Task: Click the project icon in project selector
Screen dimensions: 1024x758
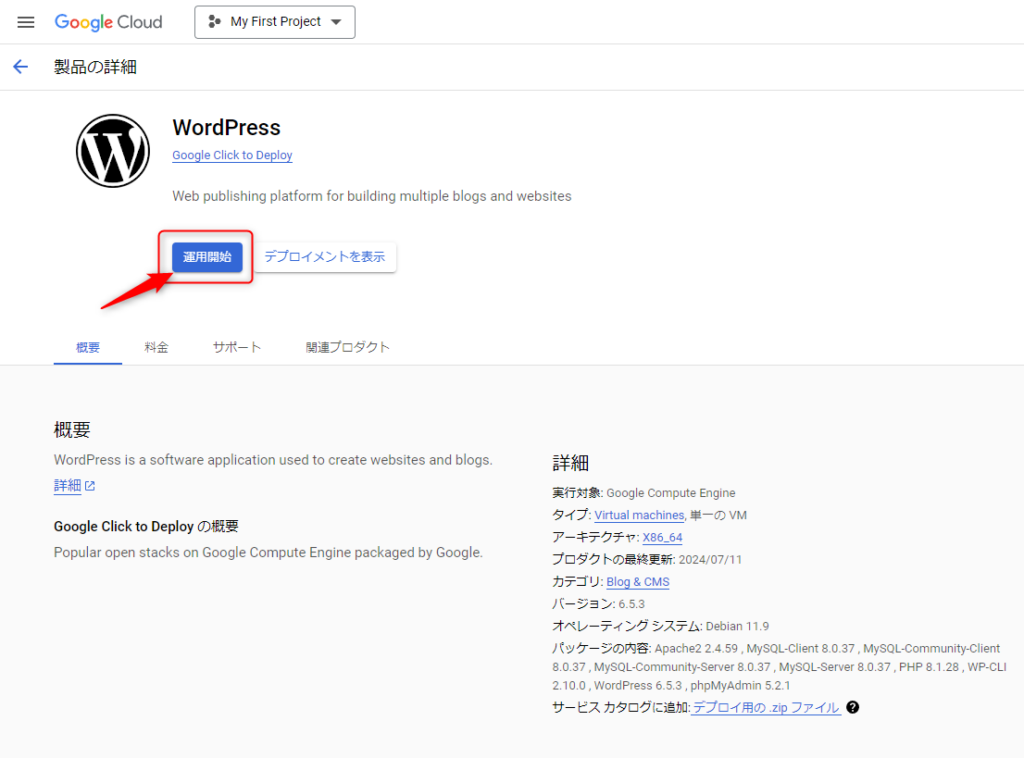Action: pyautogui.click(x=214, y=22)
